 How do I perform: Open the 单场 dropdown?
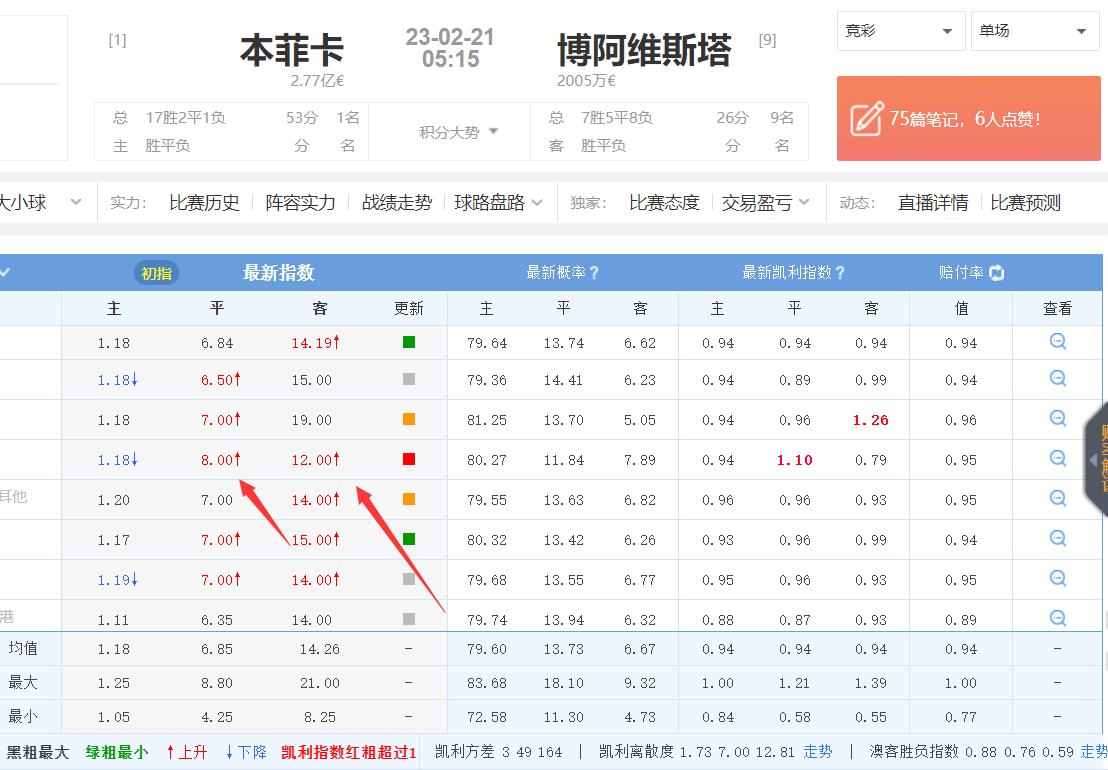pos(1034,31)
